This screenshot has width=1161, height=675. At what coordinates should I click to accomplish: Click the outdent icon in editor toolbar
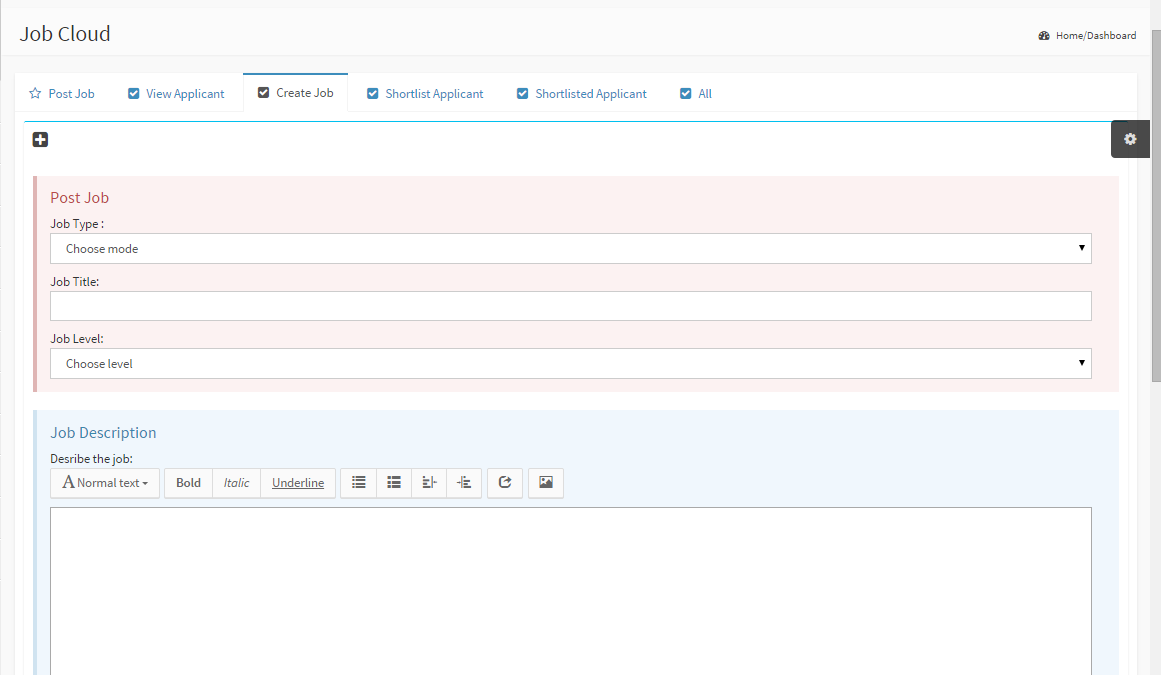tap(429, 483)
